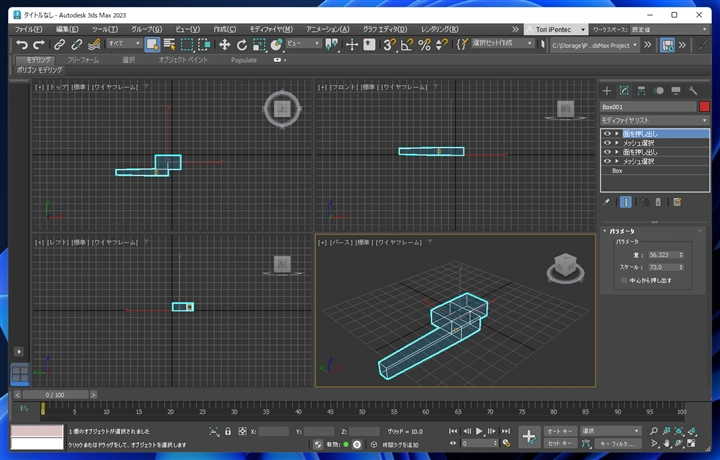
Task: Activate the Select and Move tool
Action: 224,45
